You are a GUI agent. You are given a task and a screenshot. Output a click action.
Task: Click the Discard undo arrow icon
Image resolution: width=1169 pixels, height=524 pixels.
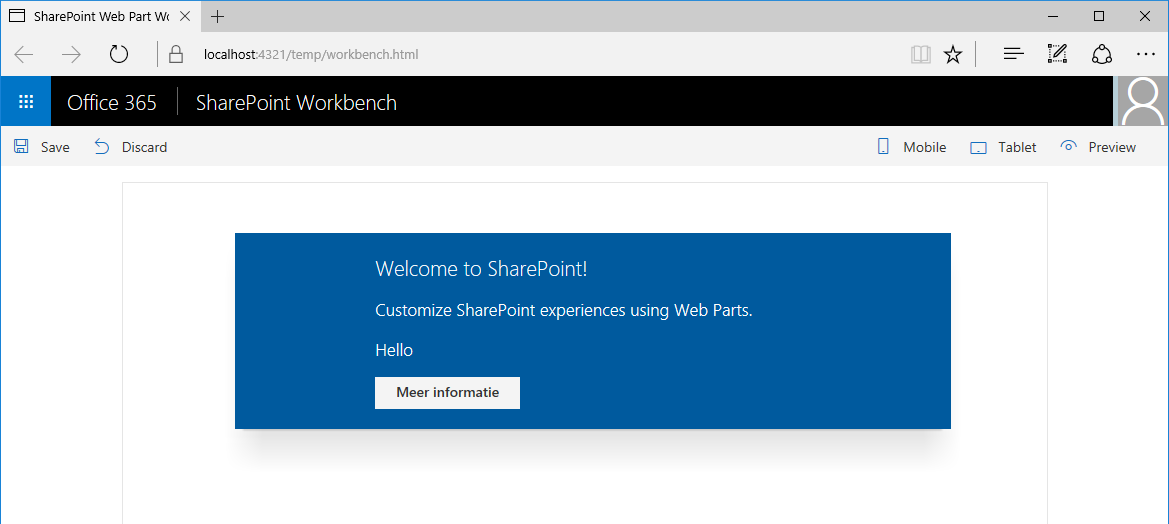click(102, 147)
